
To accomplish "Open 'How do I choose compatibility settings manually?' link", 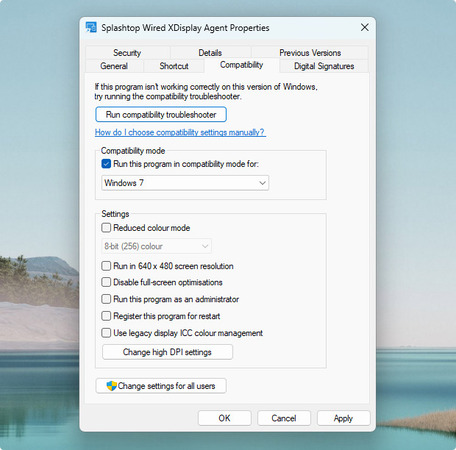I will coord(180,132).
